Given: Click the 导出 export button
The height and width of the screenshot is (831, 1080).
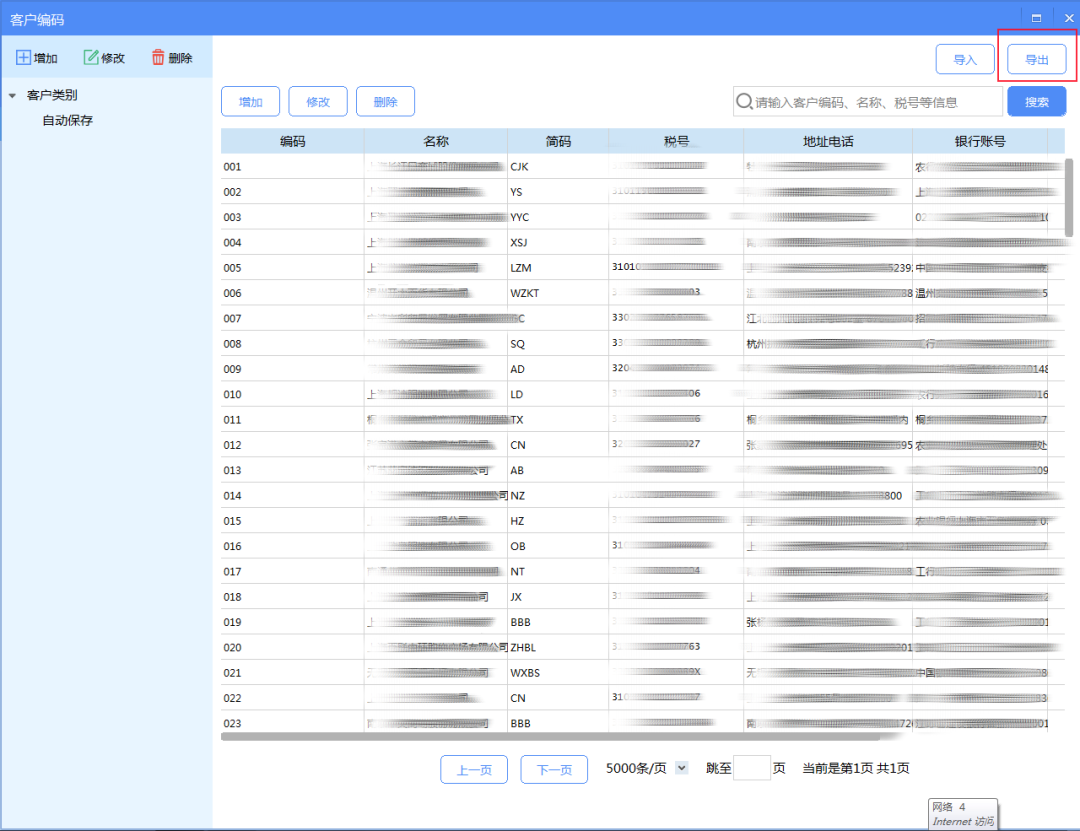Looking at the screenshot, I should 1037,59.
